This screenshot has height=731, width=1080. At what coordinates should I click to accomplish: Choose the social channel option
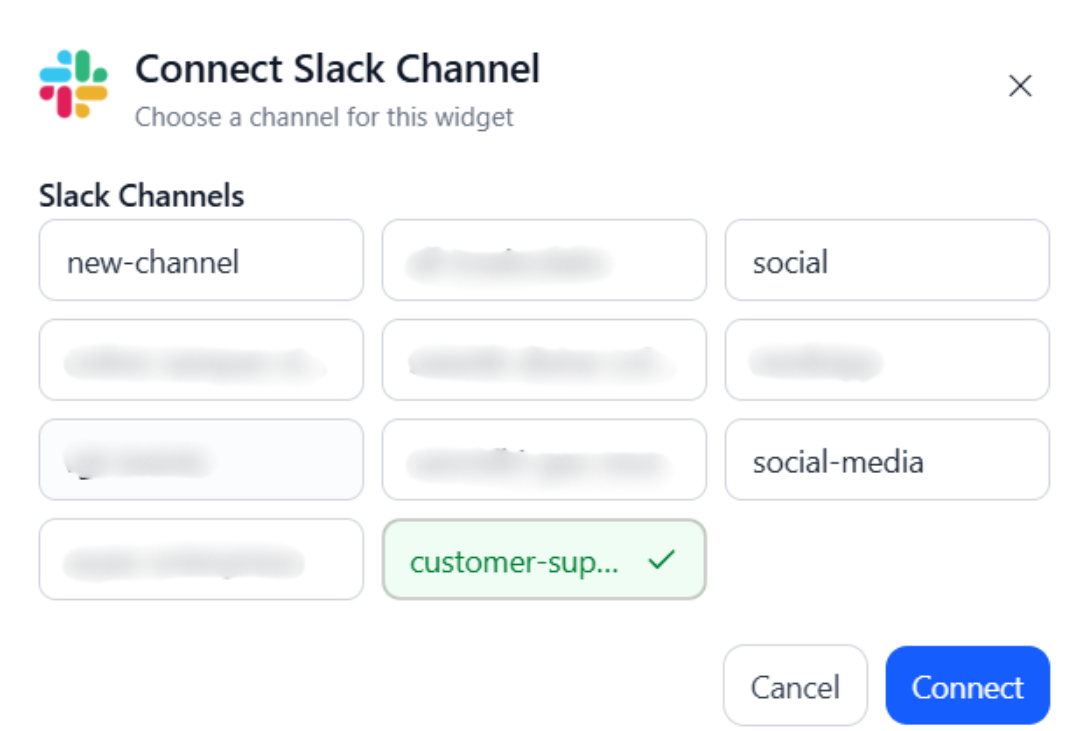[886, 261]
